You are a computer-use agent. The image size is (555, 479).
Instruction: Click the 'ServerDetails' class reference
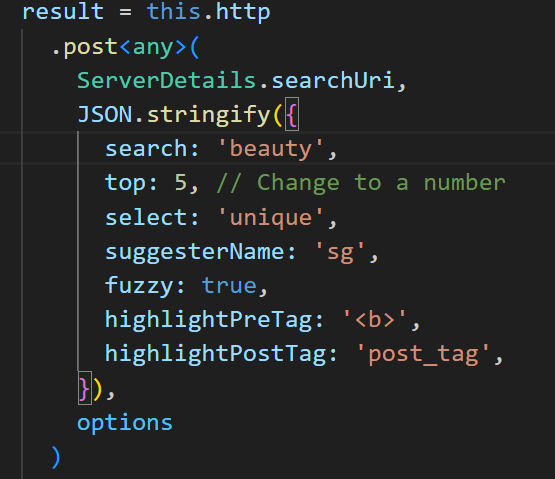tap(166, 80)
